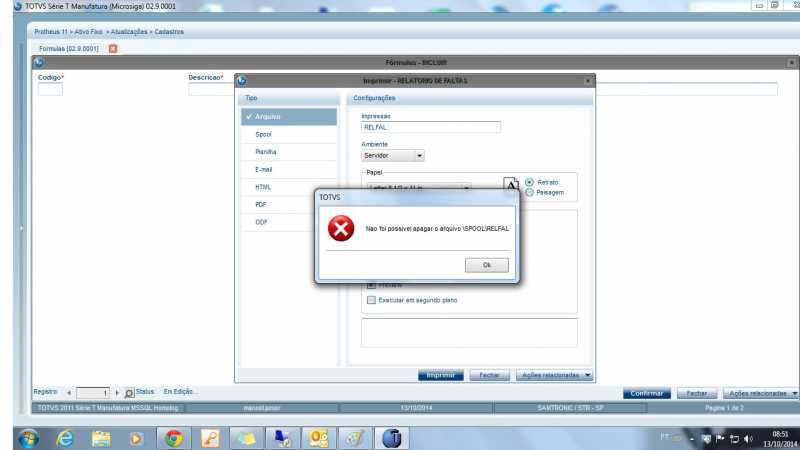Switch to Google Chrome in the taskbar
Image resolution: width=800 pixels, height=450 pixels.
click(173, 438)
